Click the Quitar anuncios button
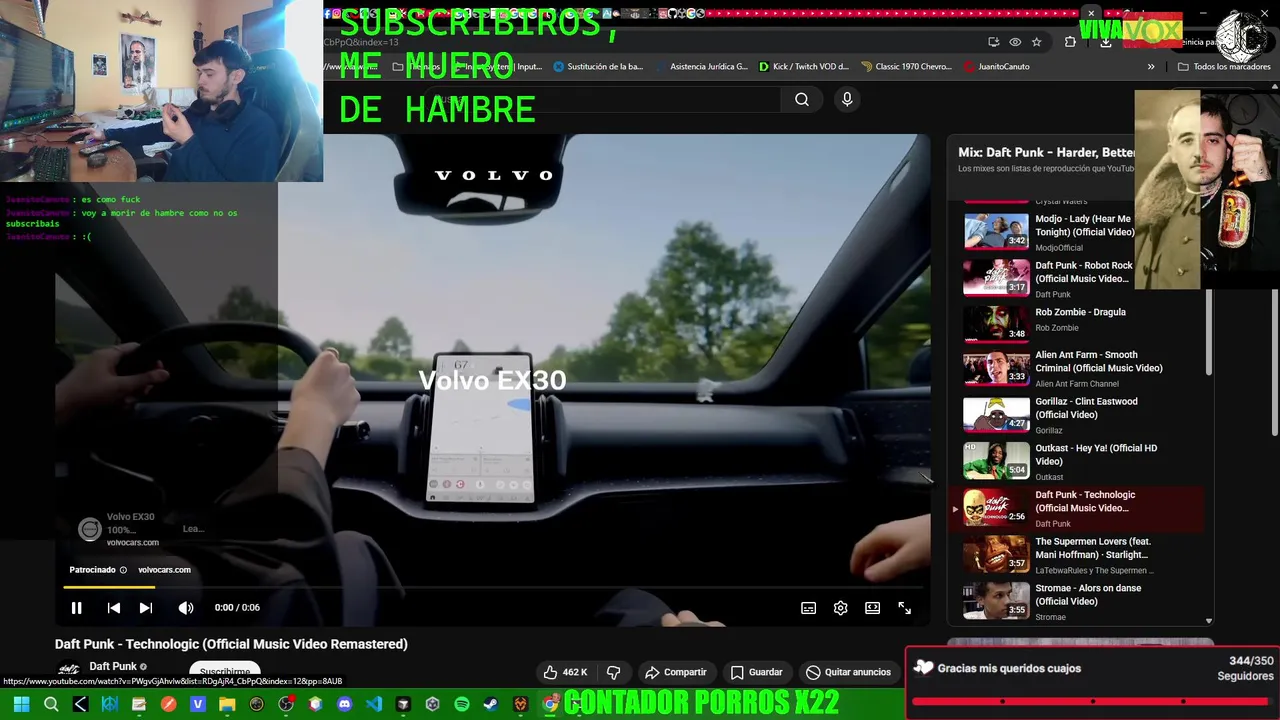The width and height of the screenshot is (1280, 720). coord(848,672)
